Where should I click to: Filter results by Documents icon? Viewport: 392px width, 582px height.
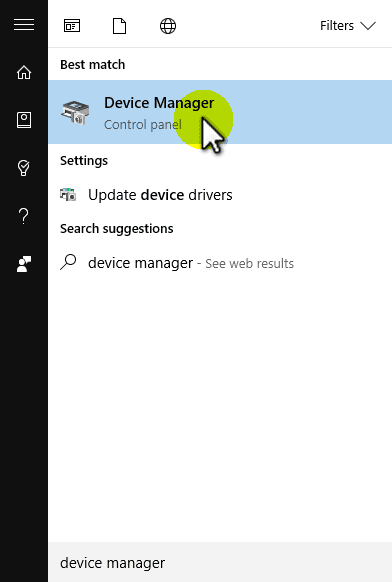119,26
